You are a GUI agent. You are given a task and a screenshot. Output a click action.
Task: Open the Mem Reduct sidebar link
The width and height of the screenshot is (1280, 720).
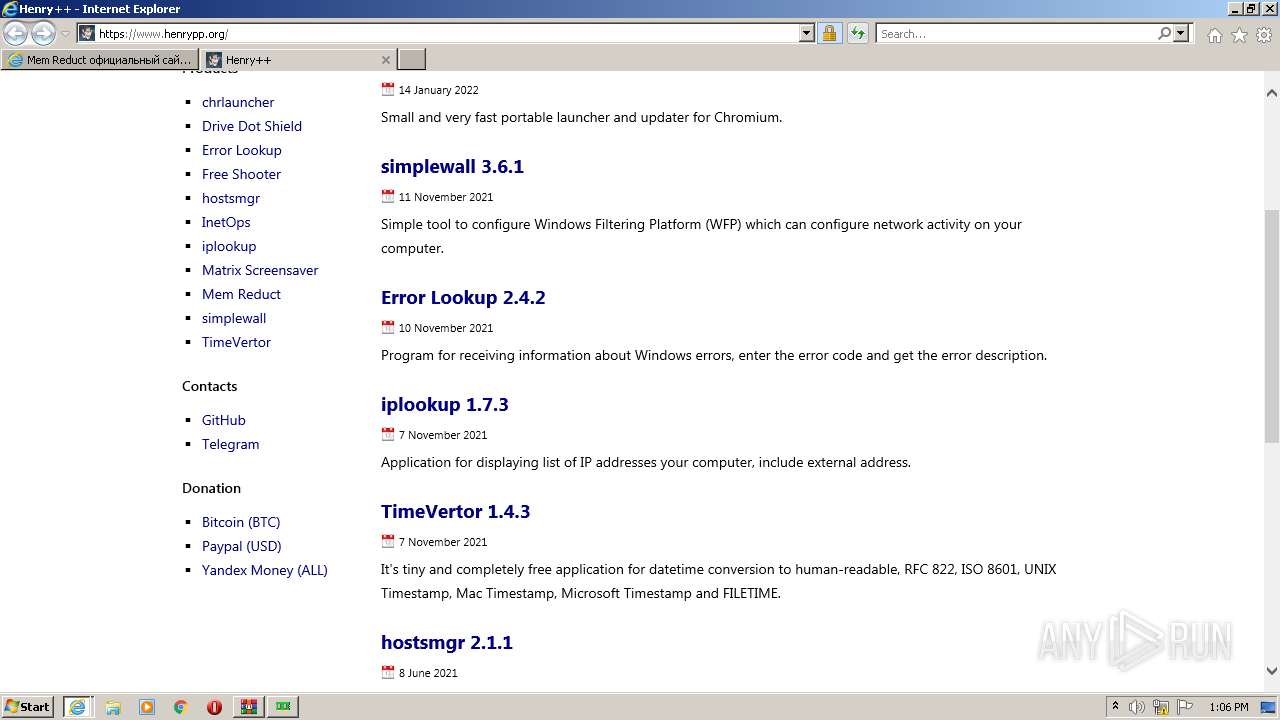(x=241, y=294)
